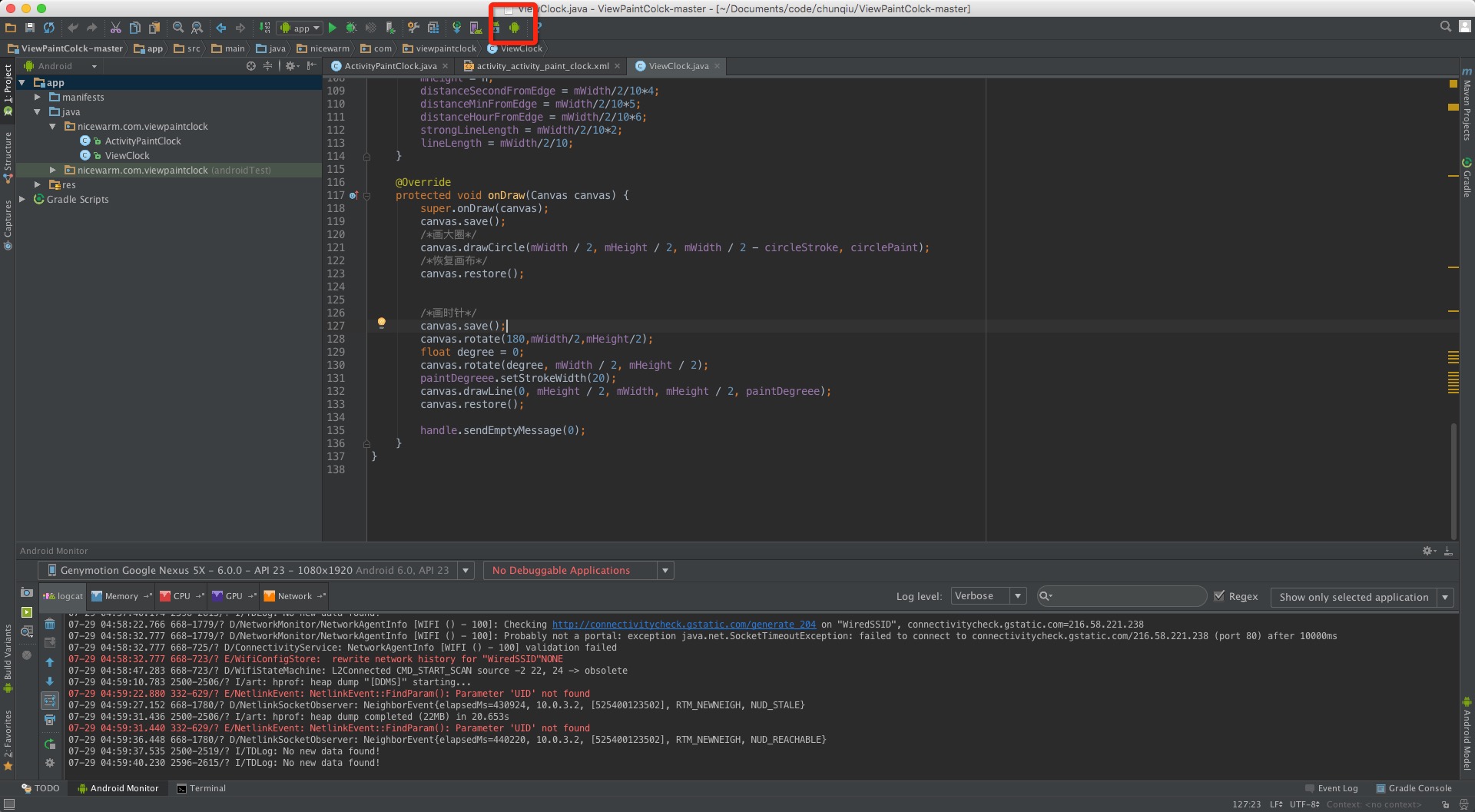The image size is (1475, 812).
Task: Click the Find magnifier icon
Action: point(178,28)
